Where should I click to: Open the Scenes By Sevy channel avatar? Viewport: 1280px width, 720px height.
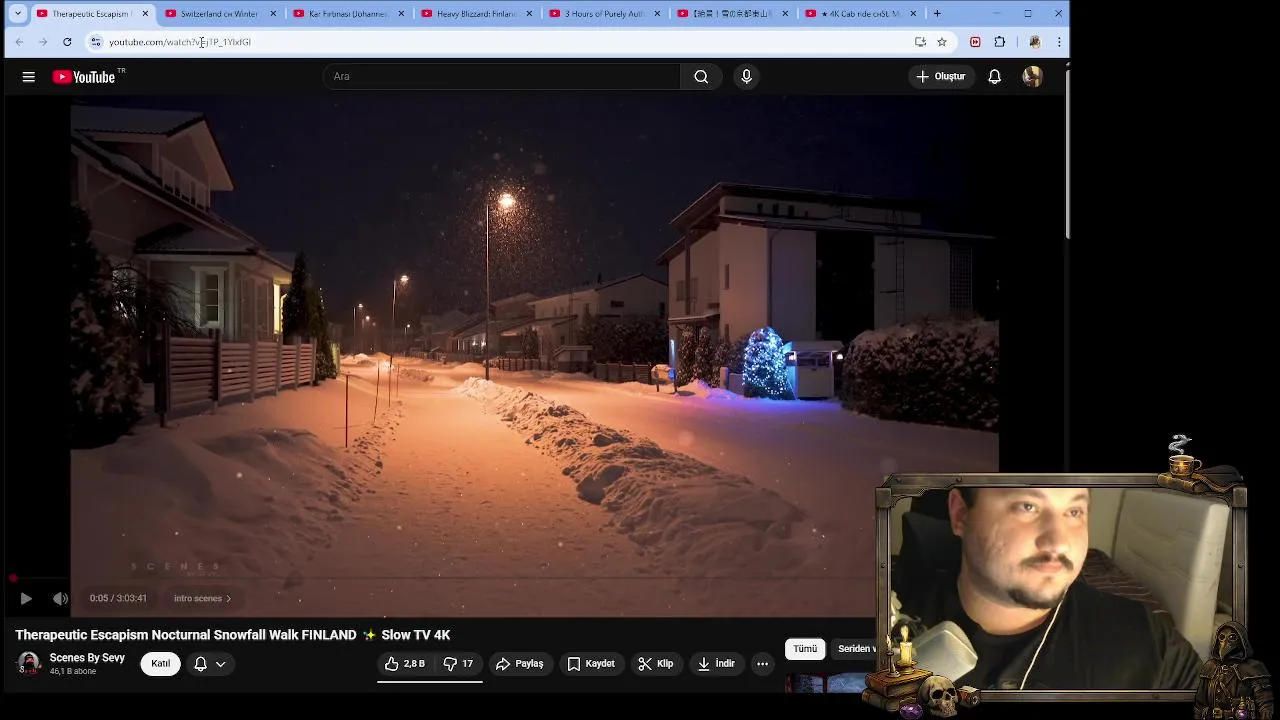click(29, 663)
